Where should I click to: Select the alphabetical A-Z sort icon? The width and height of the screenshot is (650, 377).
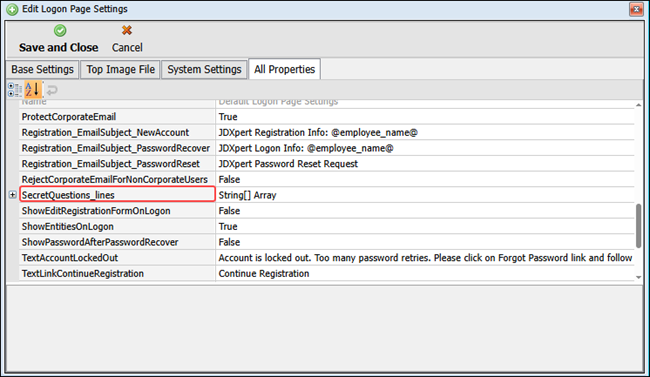33,90
